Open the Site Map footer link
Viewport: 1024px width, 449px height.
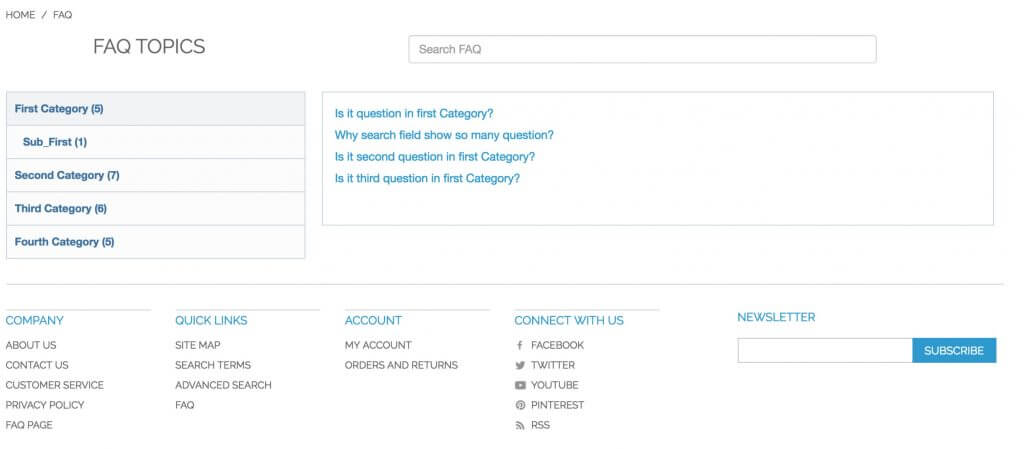click(197, 345)
